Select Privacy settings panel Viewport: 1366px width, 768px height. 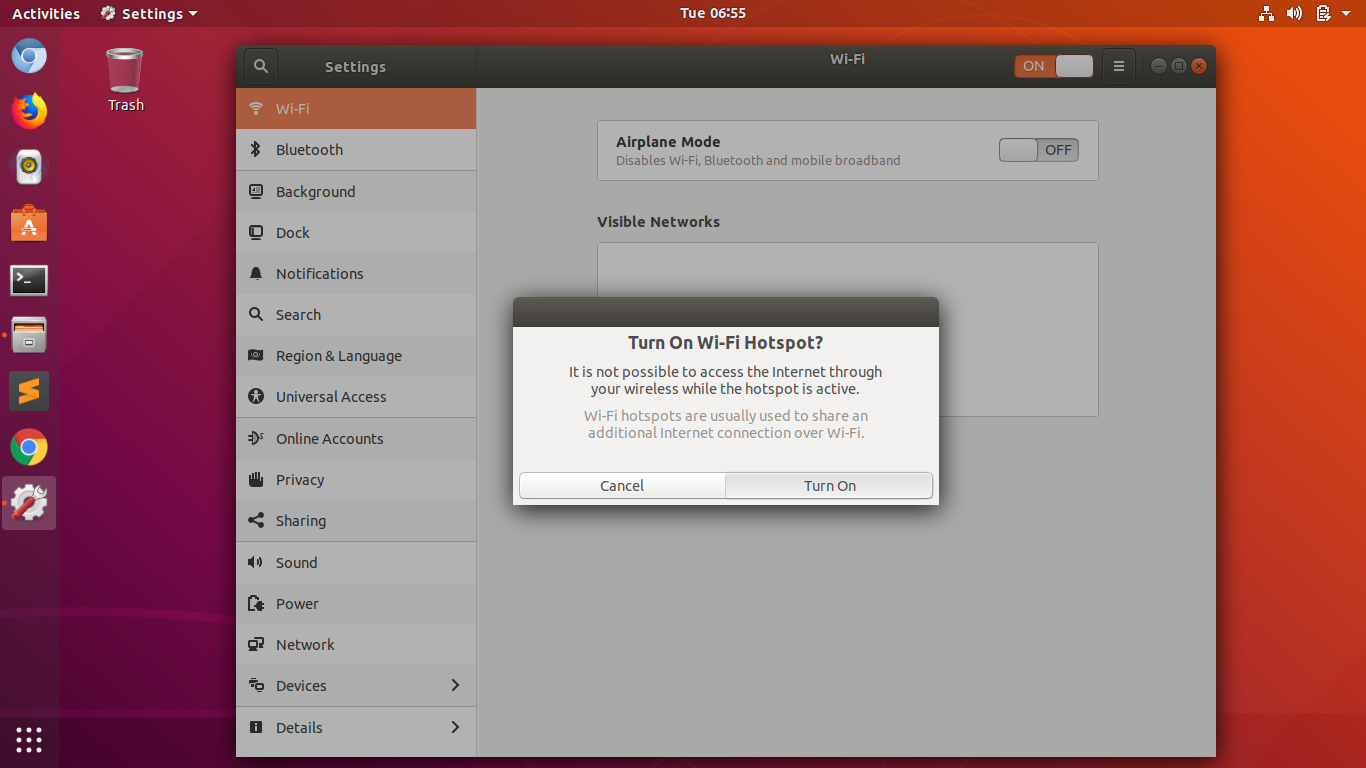coord(356,479)
